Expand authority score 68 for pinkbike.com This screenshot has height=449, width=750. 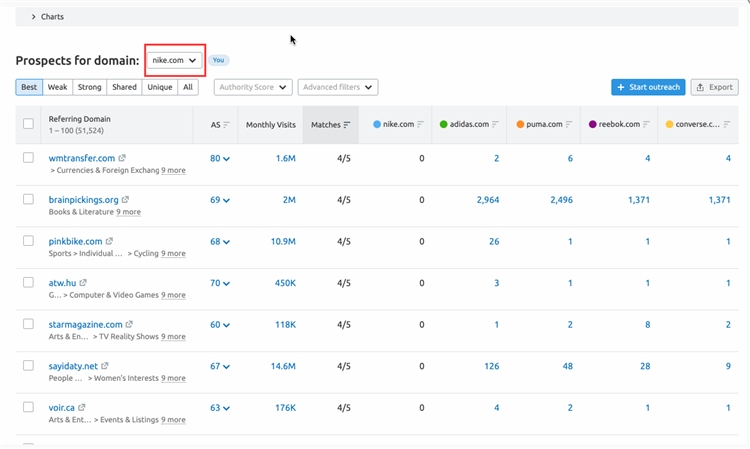pos(220,241)
